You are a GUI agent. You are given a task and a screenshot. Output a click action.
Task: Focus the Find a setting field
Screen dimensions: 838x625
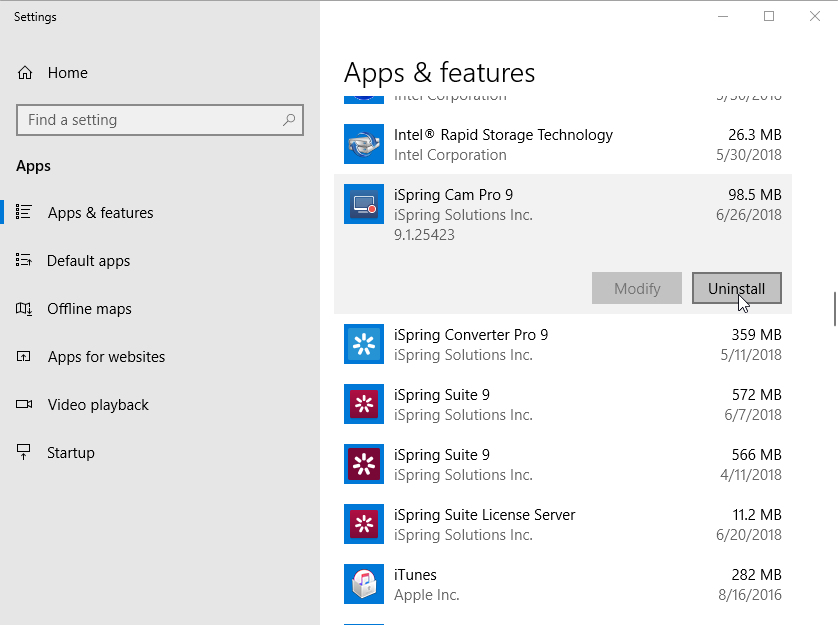(x=150, y=120)
